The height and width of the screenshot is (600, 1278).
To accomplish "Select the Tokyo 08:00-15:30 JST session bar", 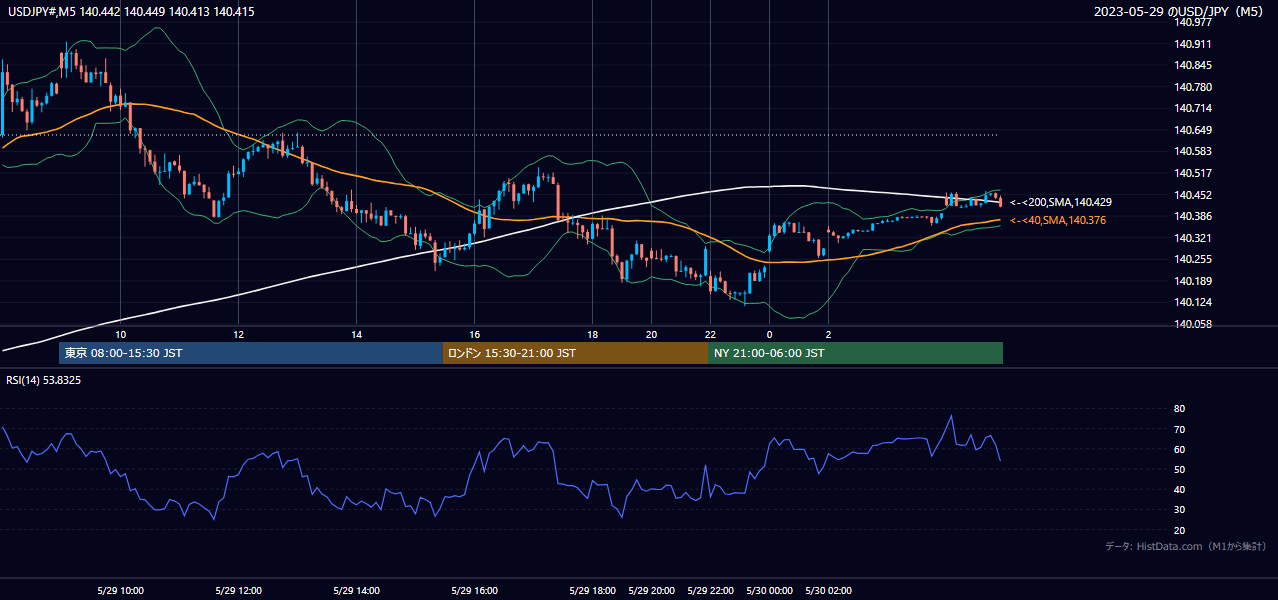I will (x=251, y=353).
